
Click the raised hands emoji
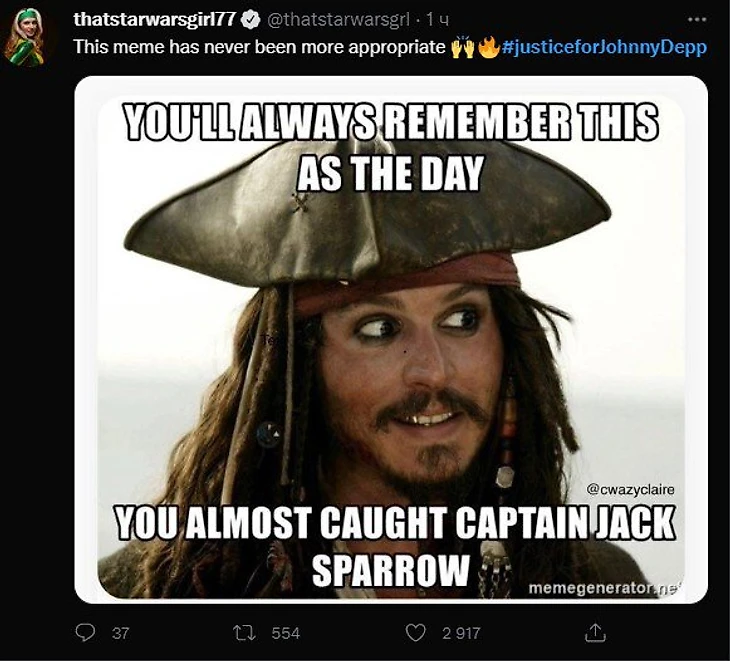[x=462, y=47]
